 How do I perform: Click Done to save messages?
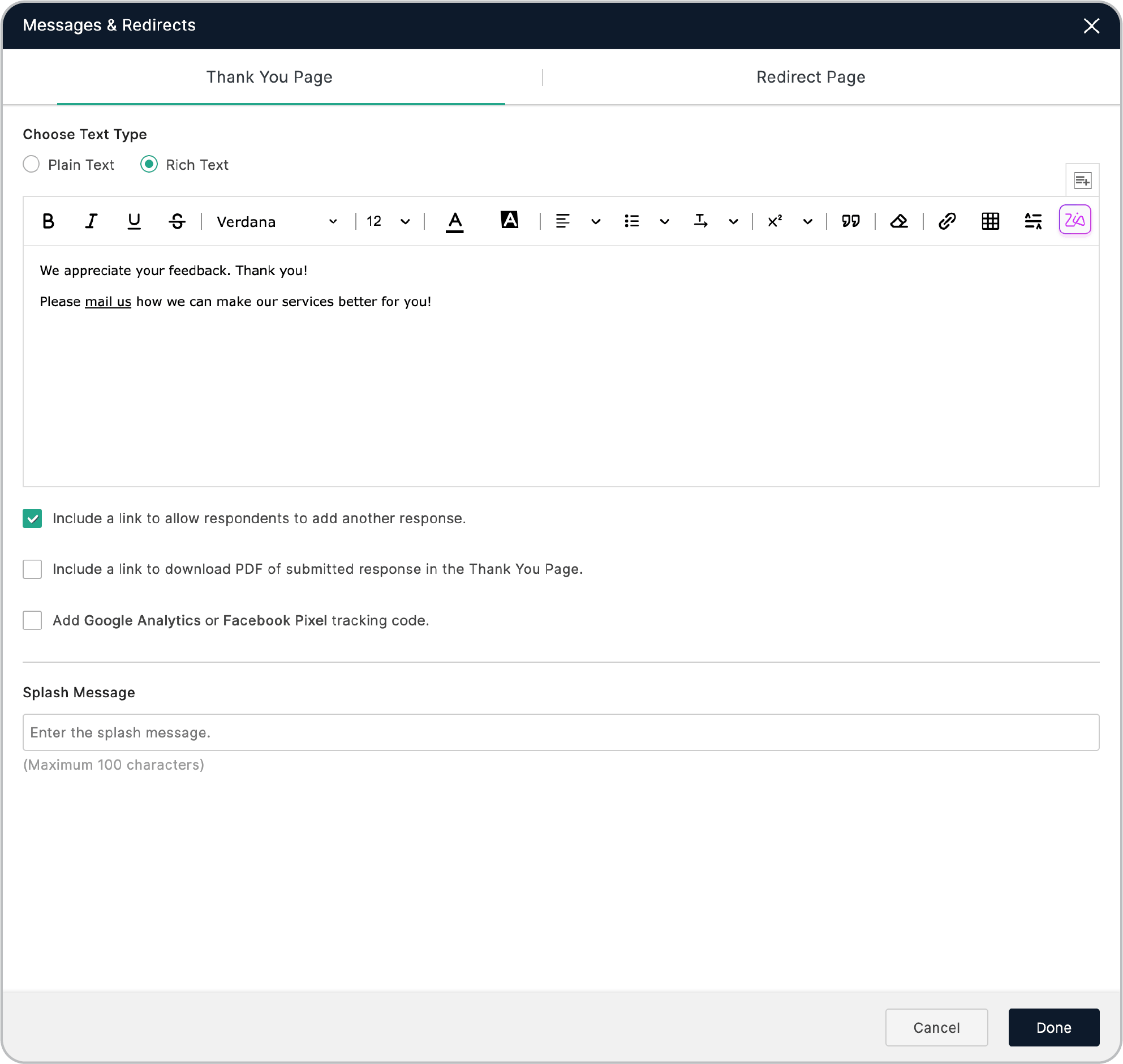pyautogui.click(x=1053, y=1028)
